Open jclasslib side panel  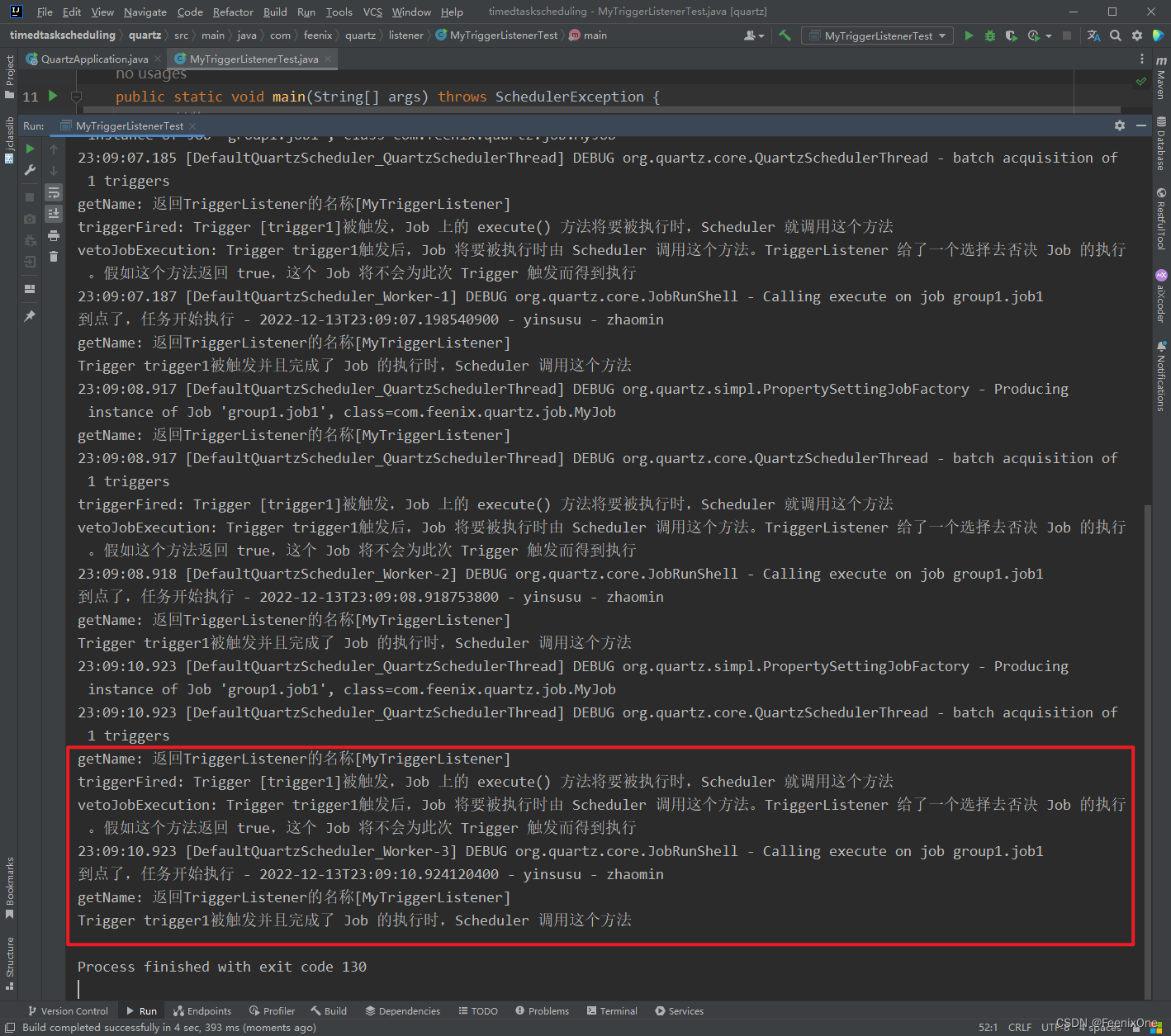pos(9,140)
